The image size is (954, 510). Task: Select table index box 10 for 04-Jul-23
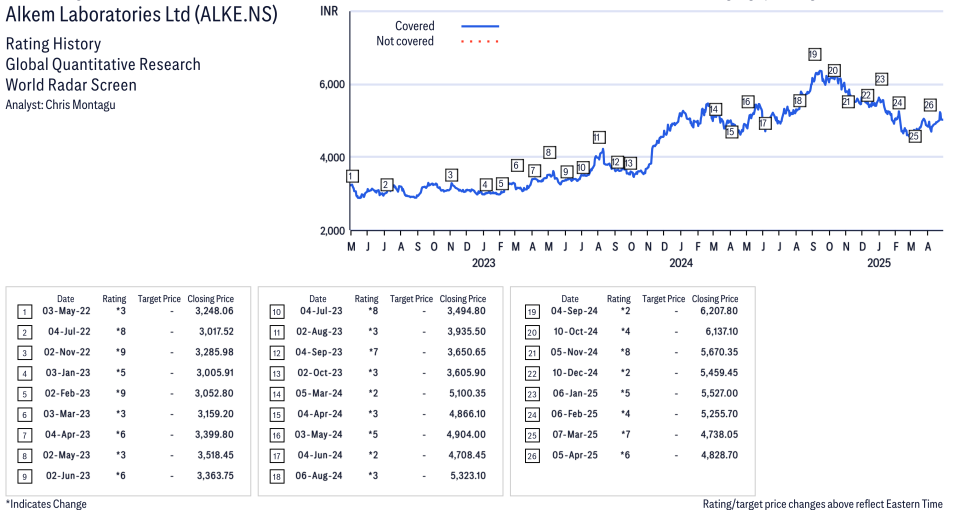(277, 312)
